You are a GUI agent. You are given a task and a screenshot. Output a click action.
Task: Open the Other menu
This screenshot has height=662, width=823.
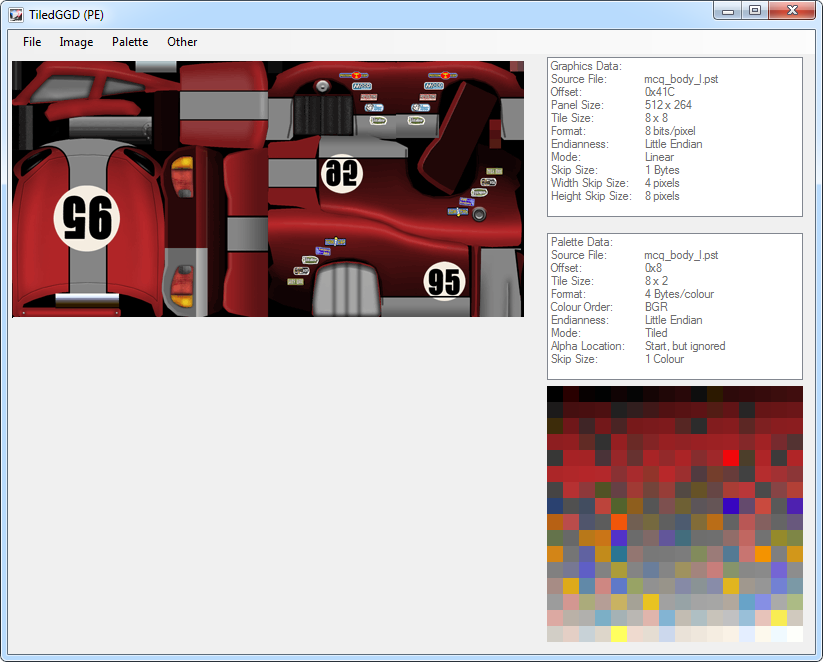182,42
